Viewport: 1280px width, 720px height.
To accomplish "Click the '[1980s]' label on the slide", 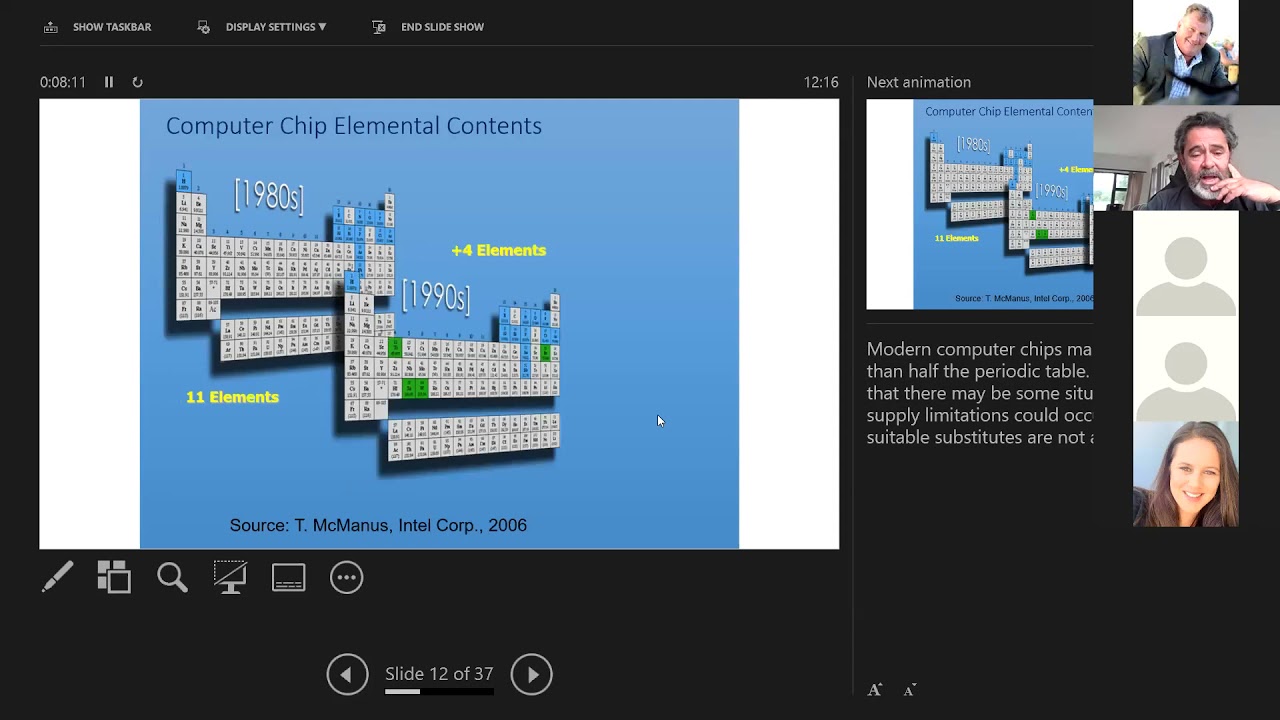I will click(x=269, y=195).
